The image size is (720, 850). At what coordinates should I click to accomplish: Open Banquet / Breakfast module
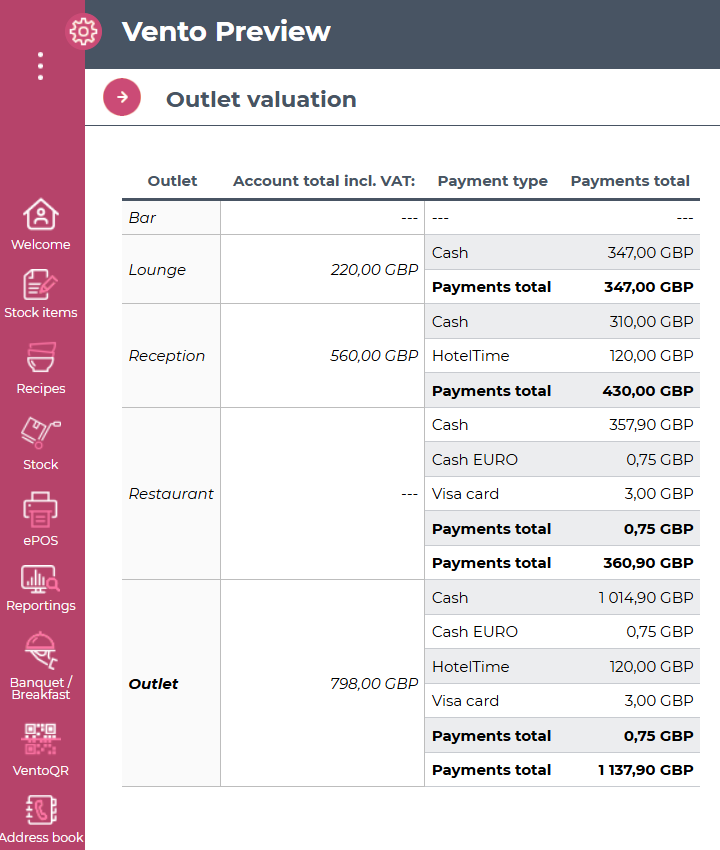click(41, 665)
